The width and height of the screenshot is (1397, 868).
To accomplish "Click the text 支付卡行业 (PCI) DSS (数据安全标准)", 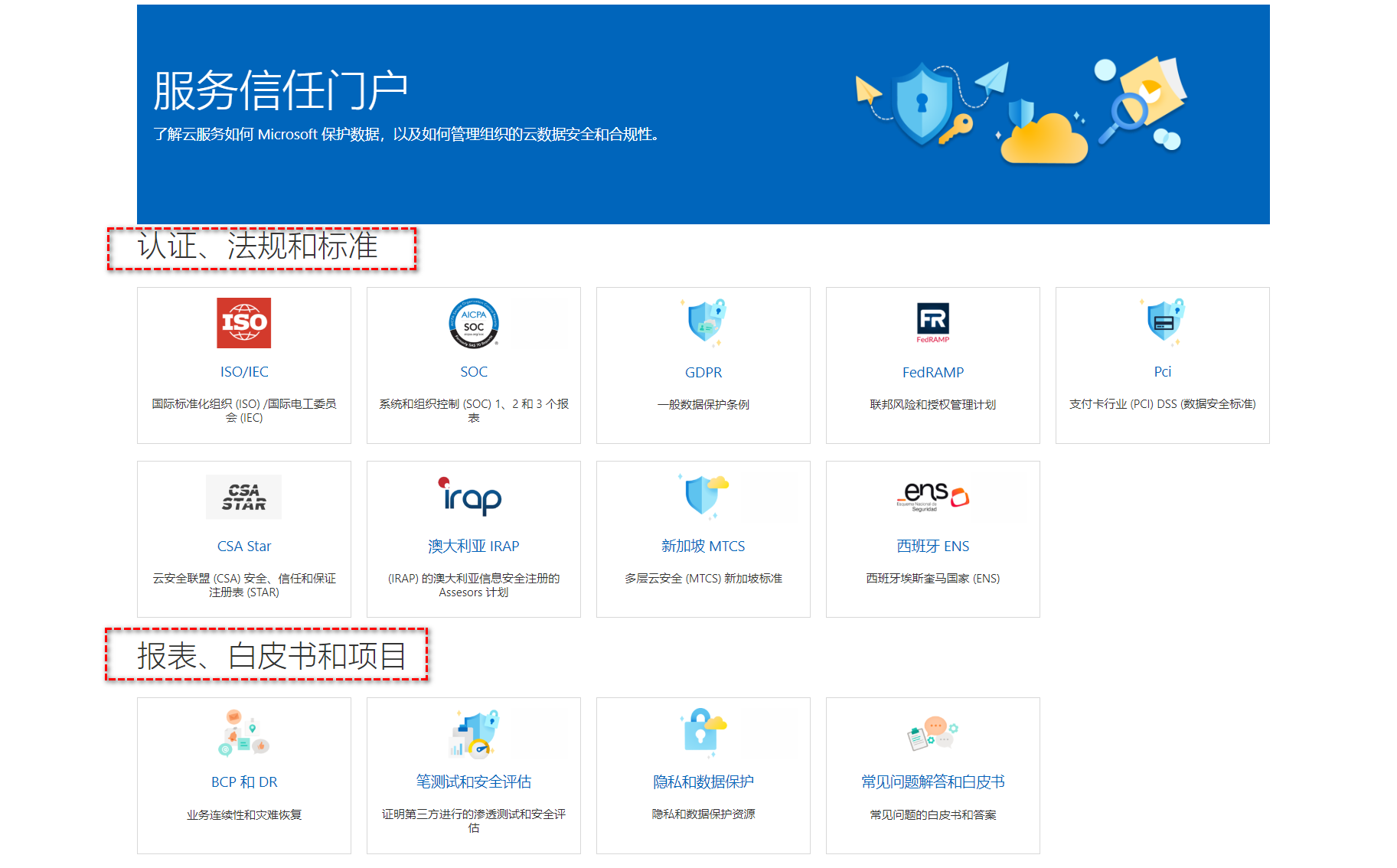I will pyautogui.click(x=1163, y=404).
